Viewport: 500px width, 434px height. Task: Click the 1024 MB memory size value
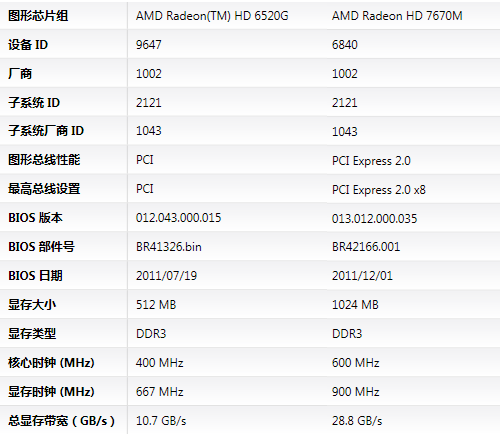click(355, 305)
